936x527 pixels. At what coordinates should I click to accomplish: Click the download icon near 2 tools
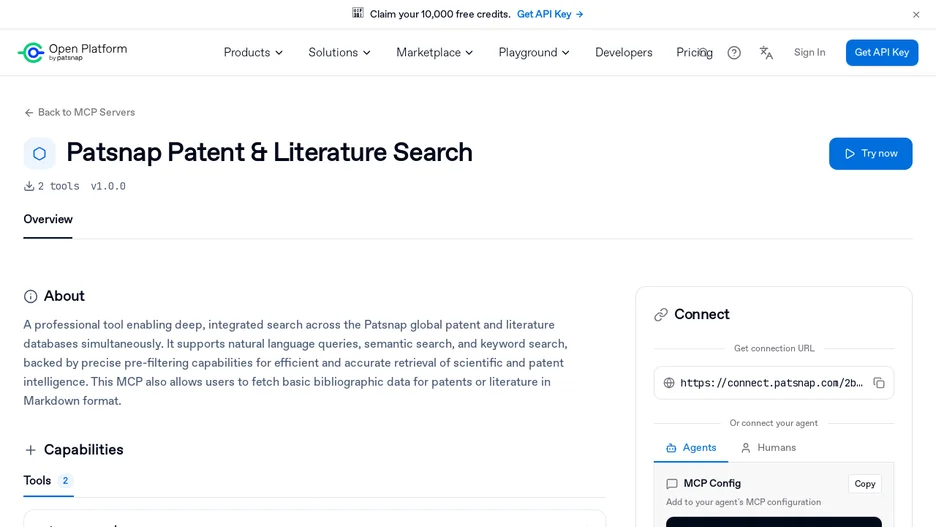click(x=29, y=186)
